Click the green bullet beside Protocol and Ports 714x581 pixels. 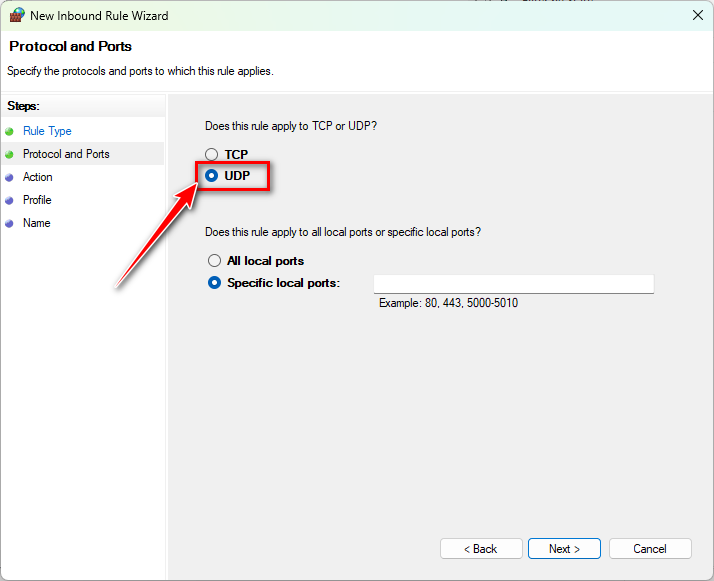pos(9,154)
